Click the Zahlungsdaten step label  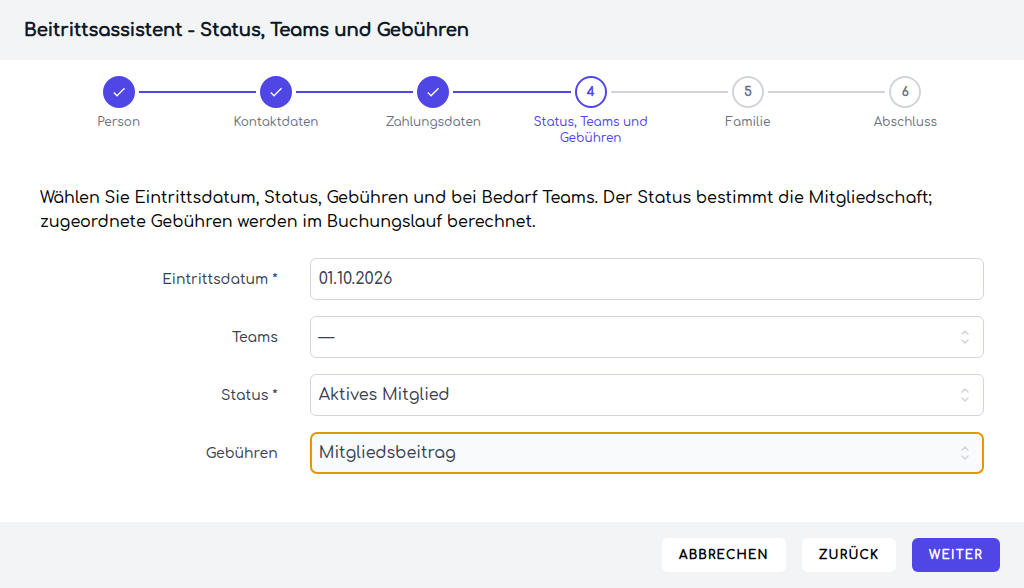(433, 122)
